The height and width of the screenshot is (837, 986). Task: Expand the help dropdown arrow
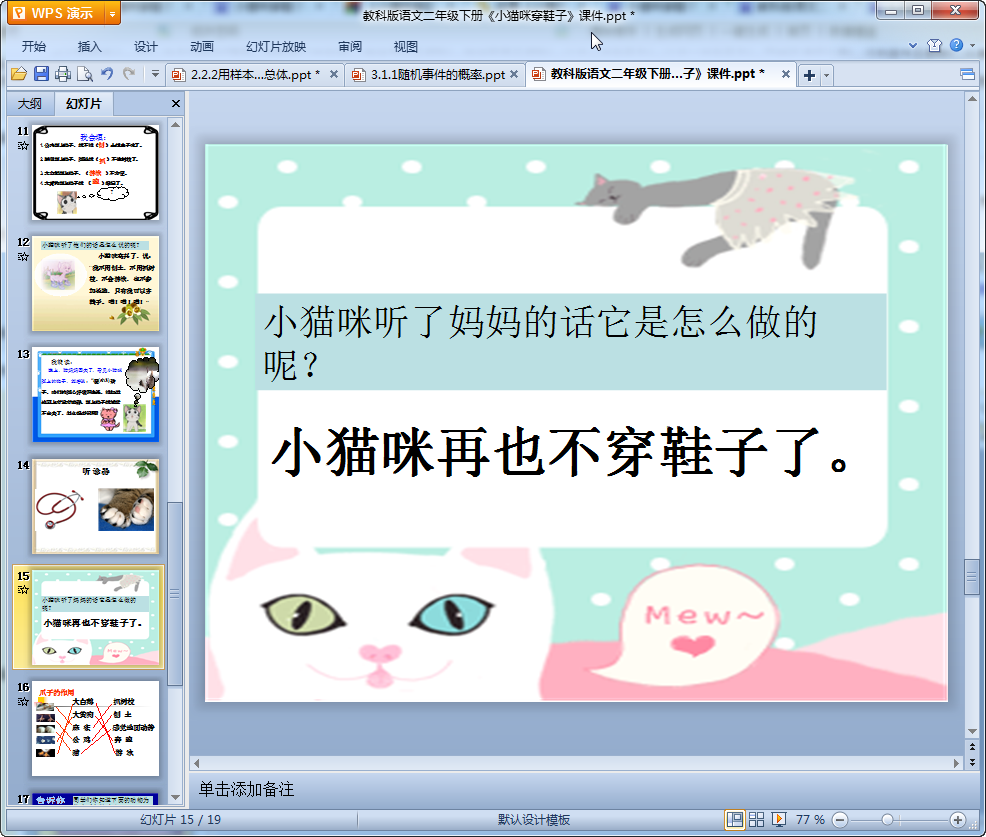973,46
